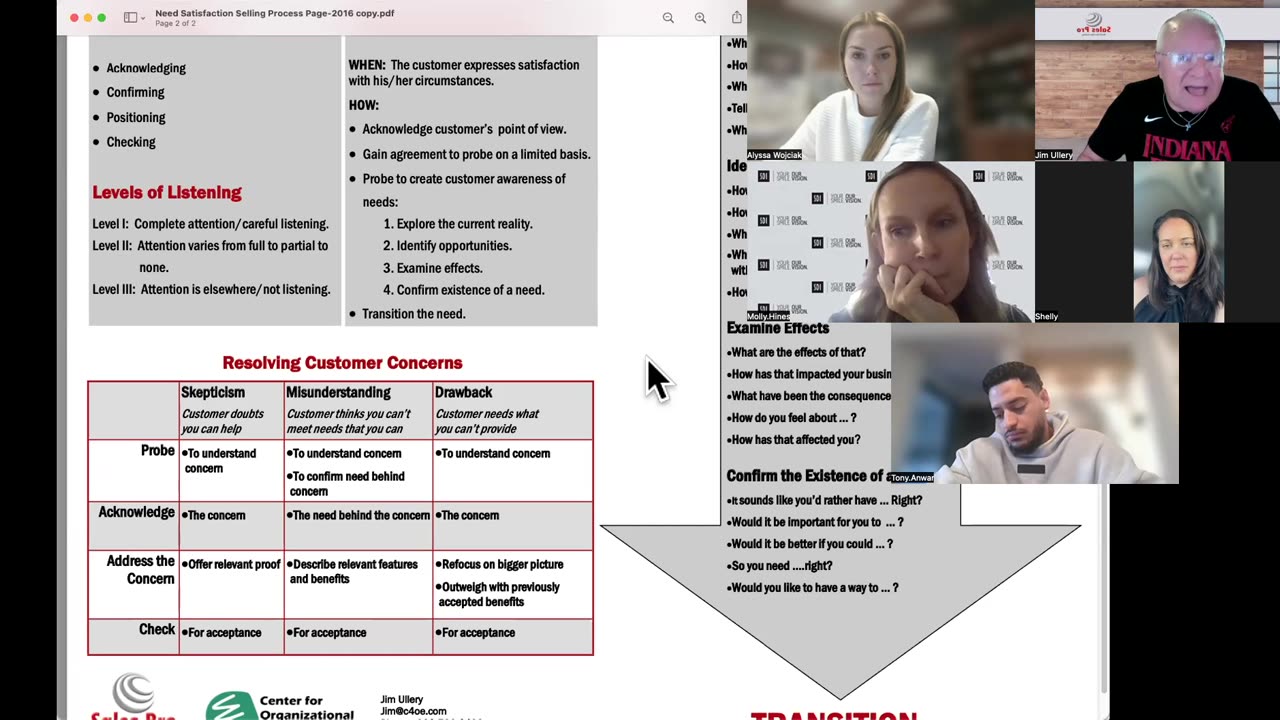Click the 'Resolving Customer Concerns' heading
This screenshot has height=720, width=1280.
[342, 363]
